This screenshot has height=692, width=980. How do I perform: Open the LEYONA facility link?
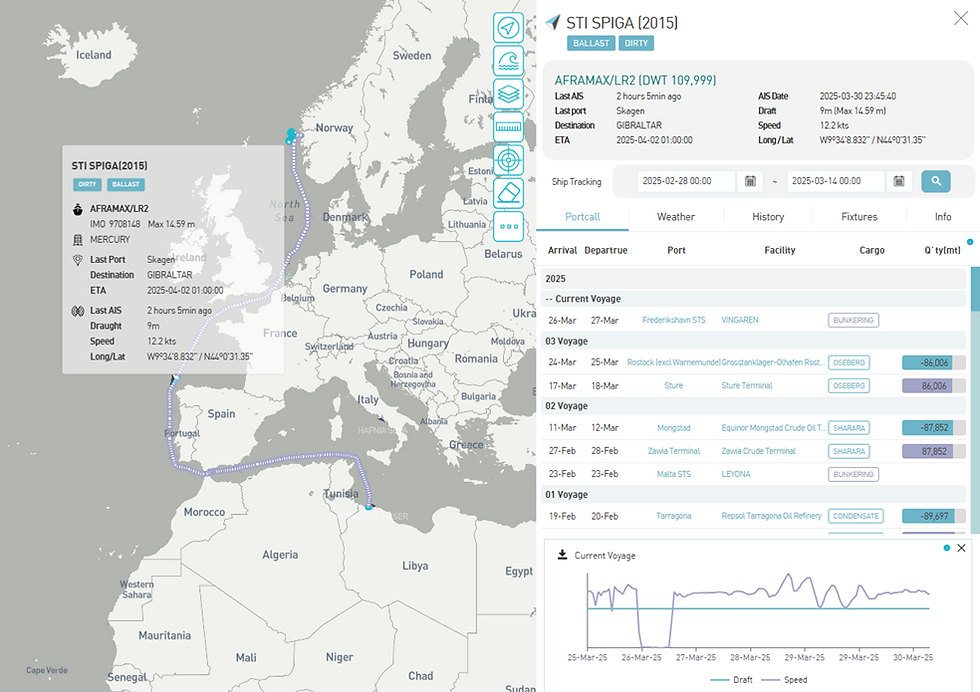click(x=736, y=474)
